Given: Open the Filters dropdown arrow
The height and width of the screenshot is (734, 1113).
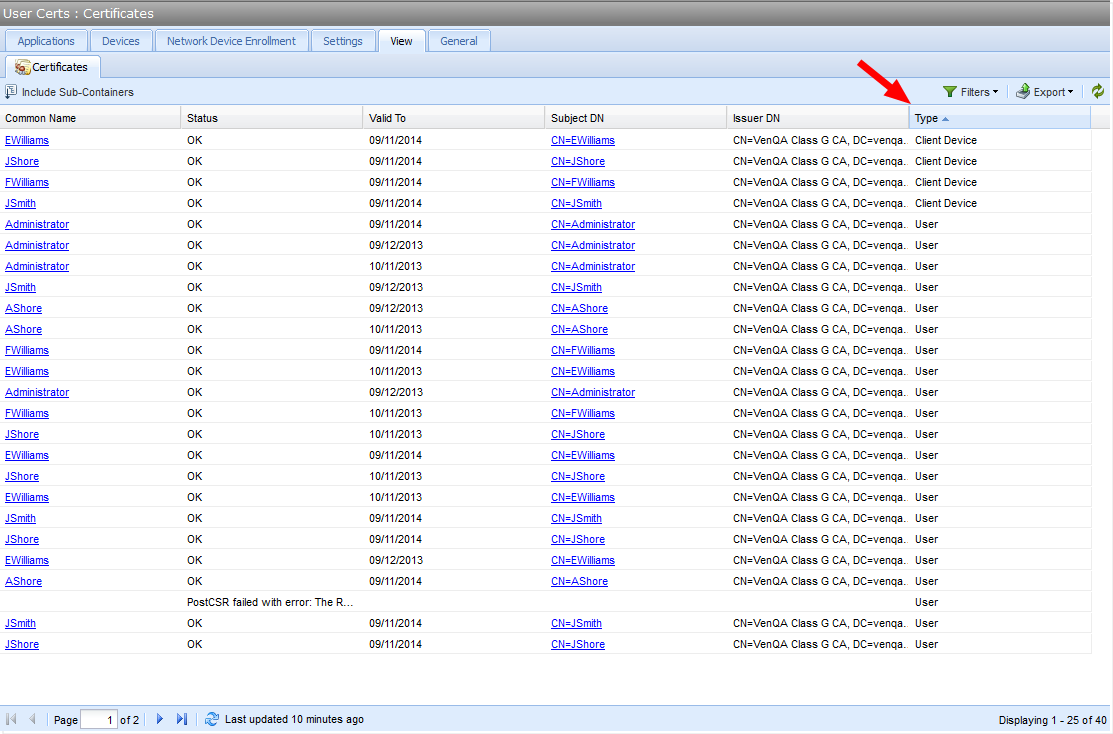Looking at the screenshot, I should 995,92.
